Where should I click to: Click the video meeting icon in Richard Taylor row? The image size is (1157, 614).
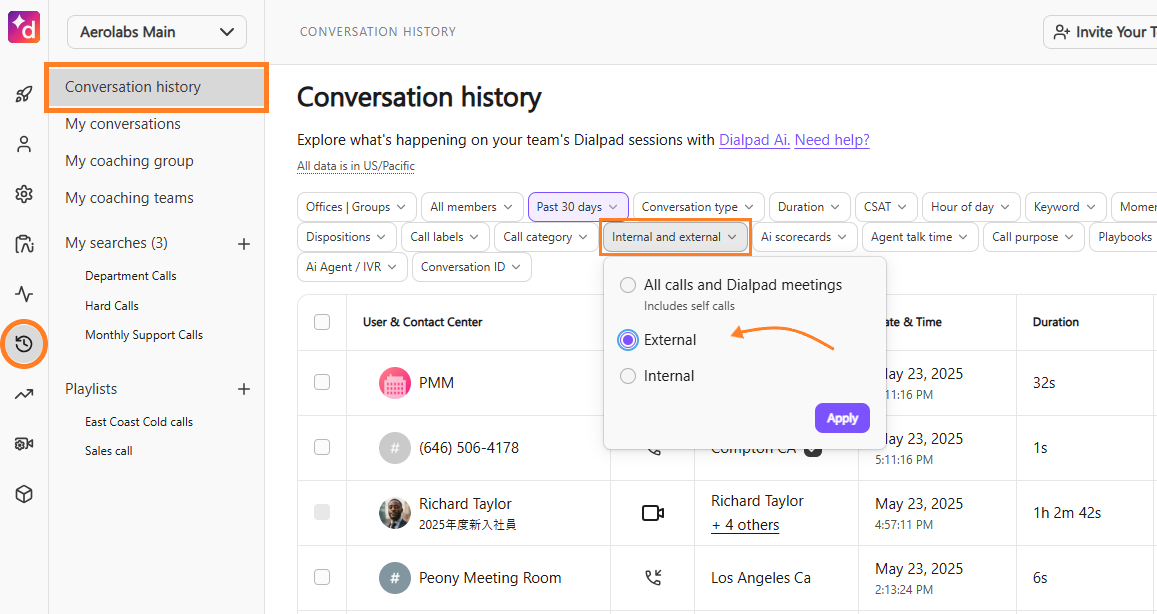(x=653, y=513)
